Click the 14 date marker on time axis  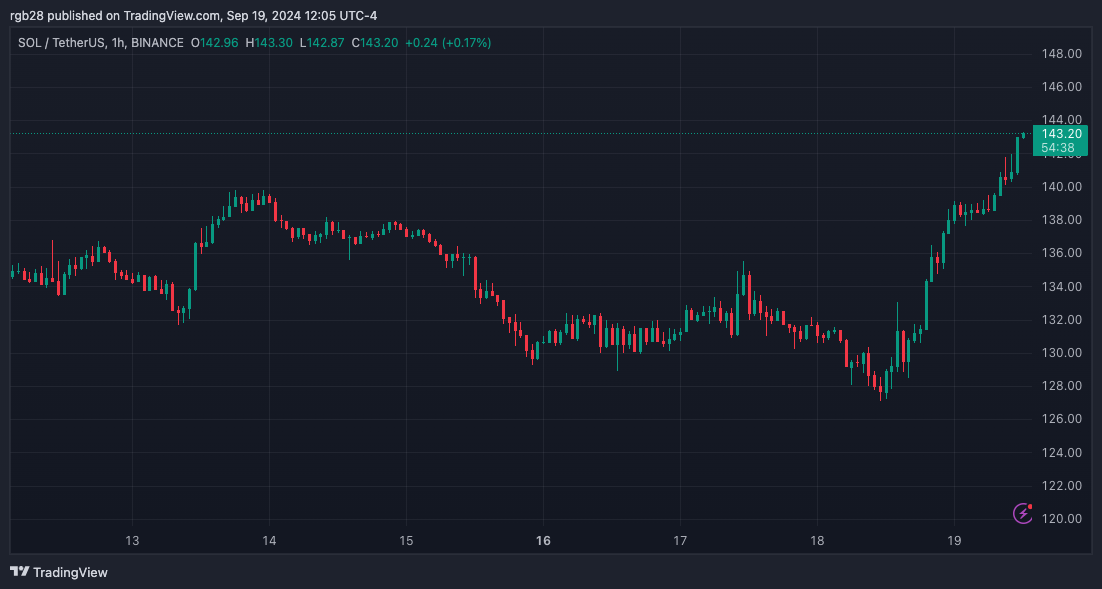click(269, 541)
